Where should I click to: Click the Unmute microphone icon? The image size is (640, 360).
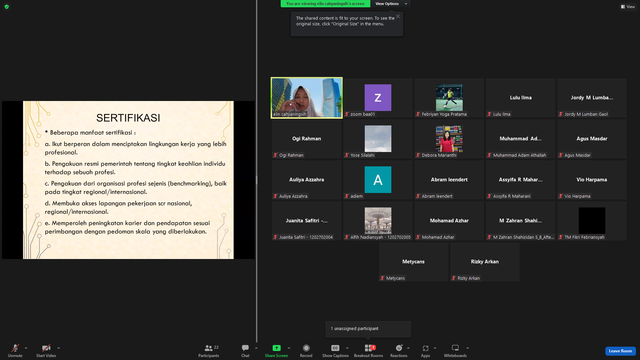tap(15, 348)
